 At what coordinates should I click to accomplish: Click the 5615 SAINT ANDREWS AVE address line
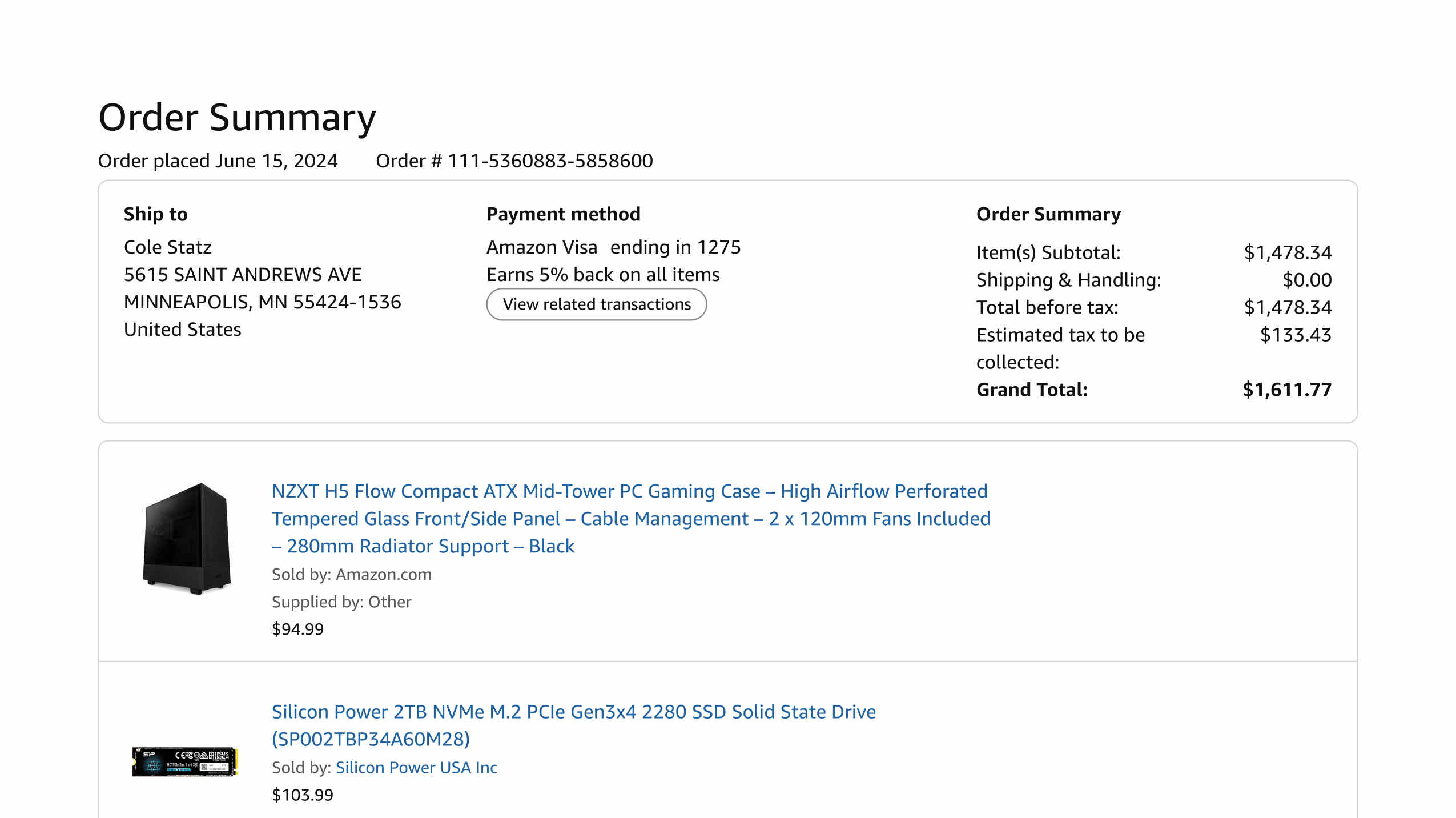click(x=243, y=275)
